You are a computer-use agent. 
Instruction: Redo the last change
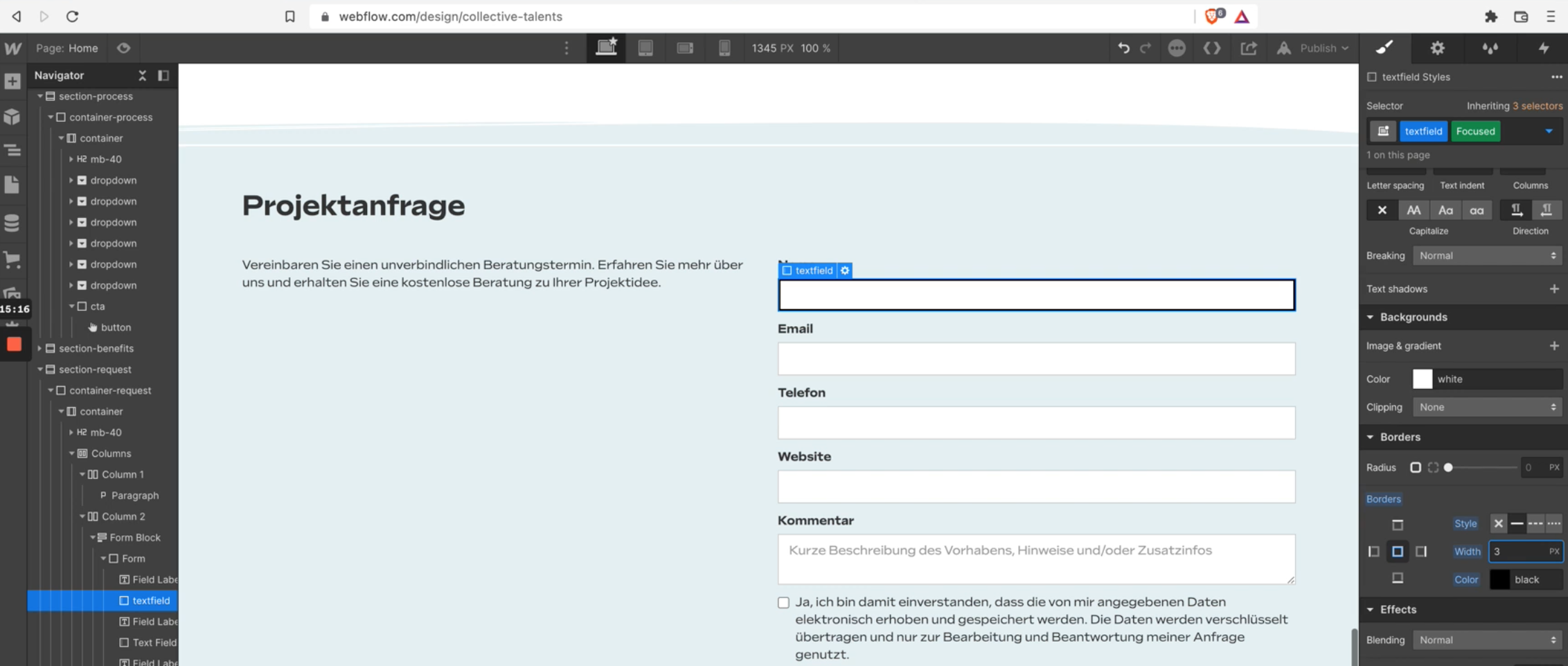click(x=1146, y=48)
